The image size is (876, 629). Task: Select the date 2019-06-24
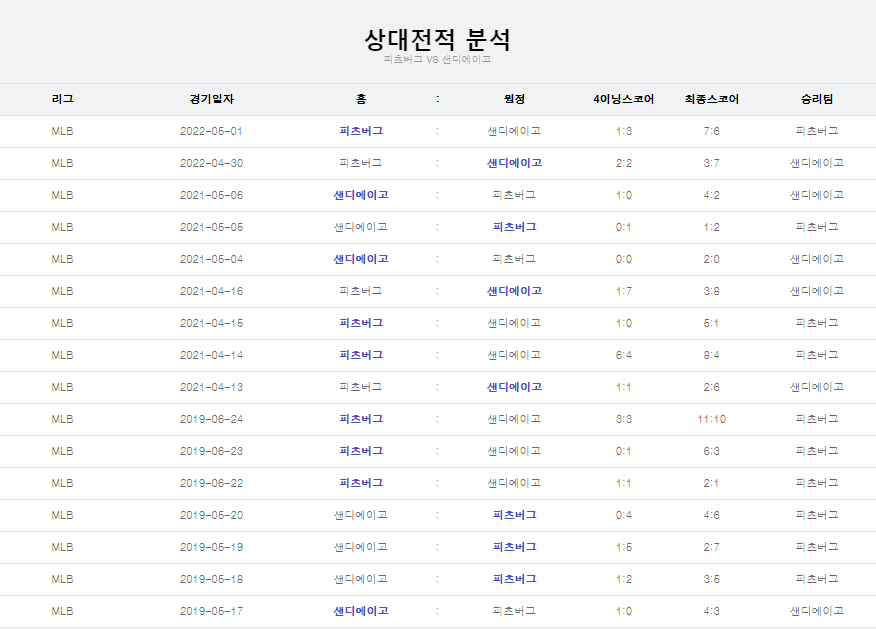tap(211, 419)
